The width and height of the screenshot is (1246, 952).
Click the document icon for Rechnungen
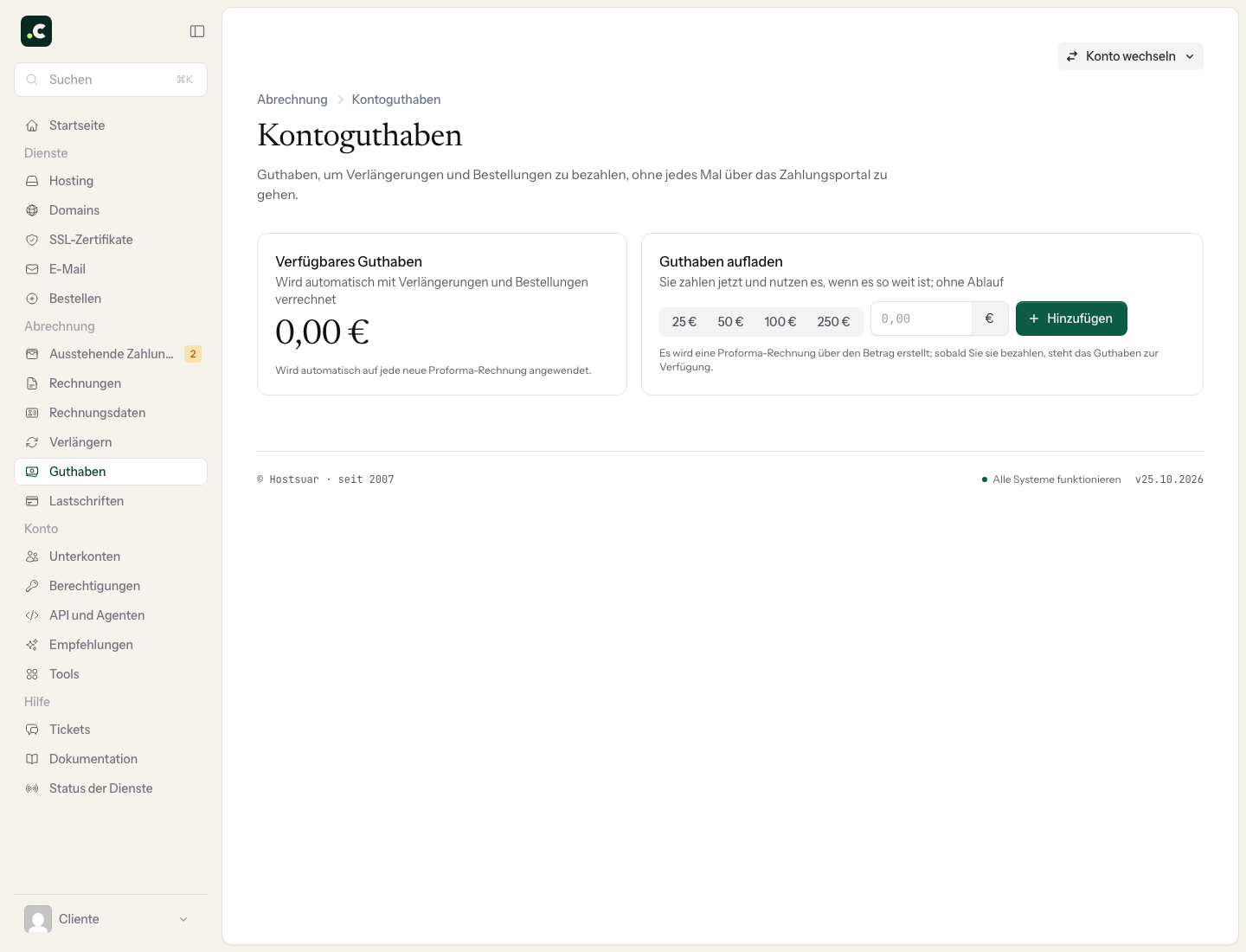click(32, 383)
